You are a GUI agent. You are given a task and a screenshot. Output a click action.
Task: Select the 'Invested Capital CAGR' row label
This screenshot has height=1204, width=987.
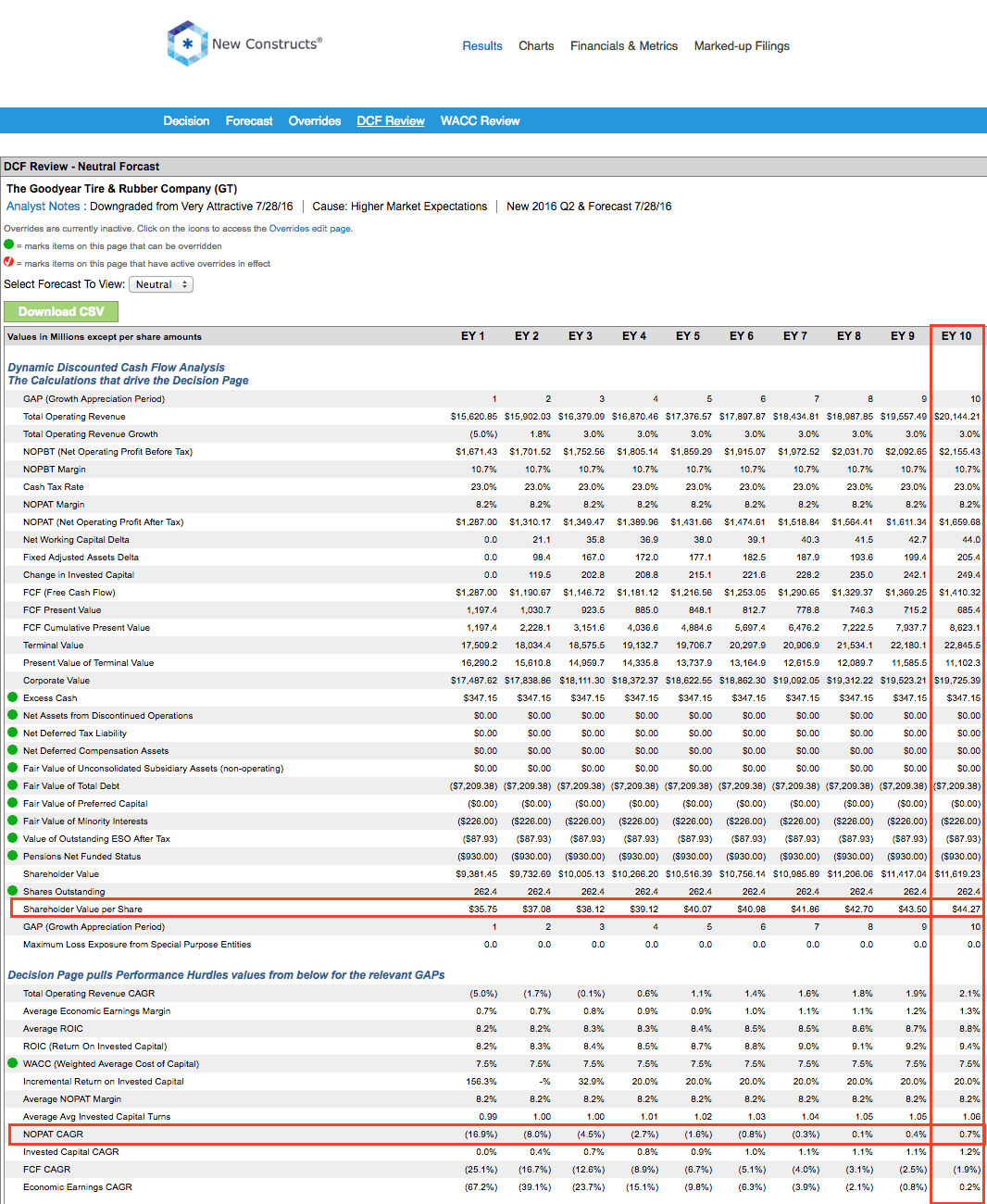tap(71, 1151)
